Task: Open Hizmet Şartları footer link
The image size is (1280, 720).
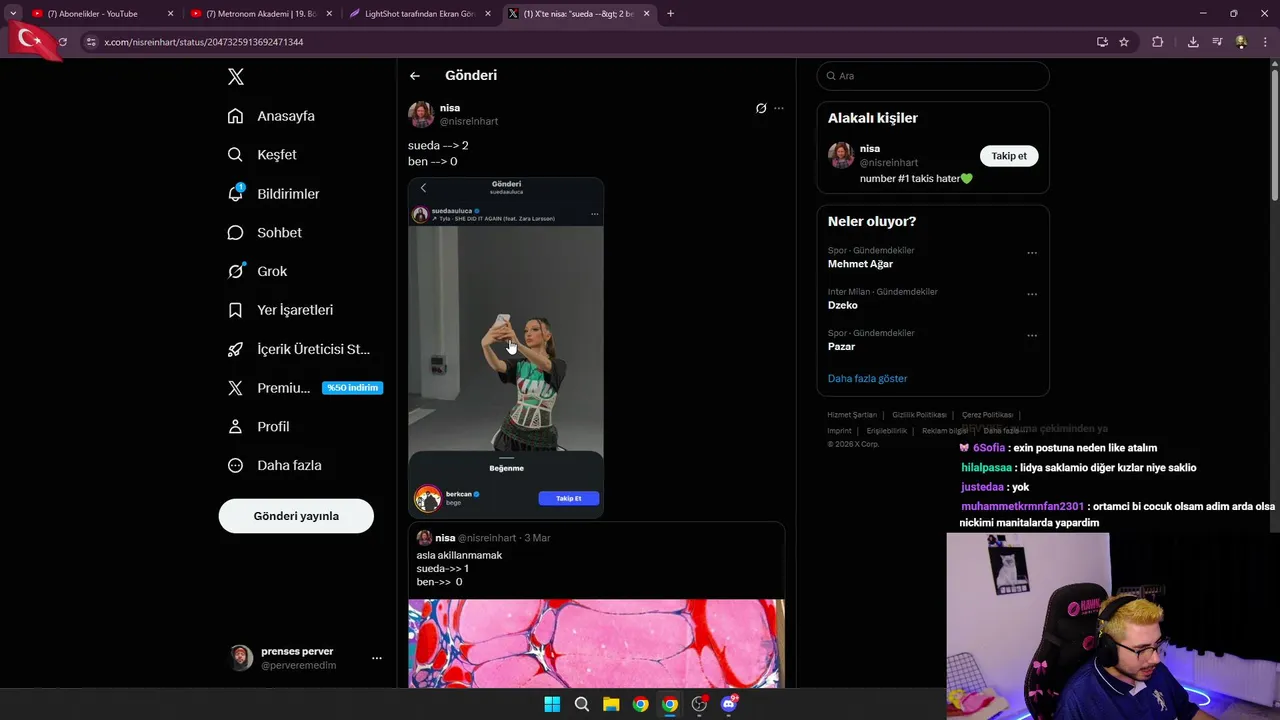Action: (852, 415)
